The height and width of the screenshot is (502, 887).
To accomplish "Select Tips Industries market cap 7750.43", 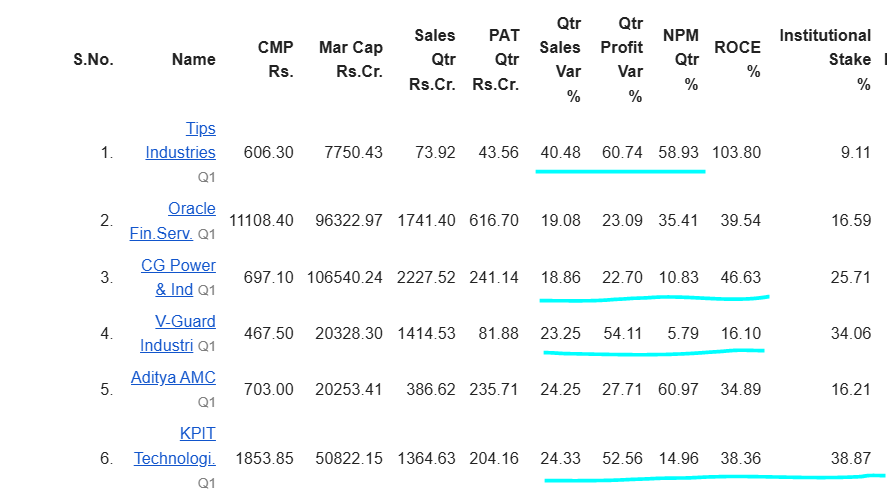I will coord(353,153).
